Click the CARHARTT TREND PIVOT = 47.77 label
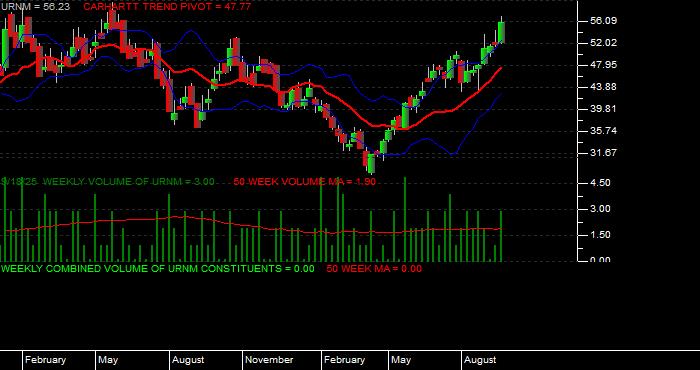 (x=167, y=7)
